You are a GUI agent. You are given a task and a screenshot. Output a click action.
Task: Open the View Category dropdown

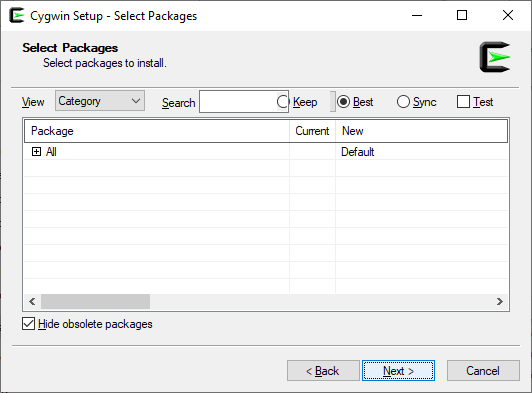coord(100,101)
